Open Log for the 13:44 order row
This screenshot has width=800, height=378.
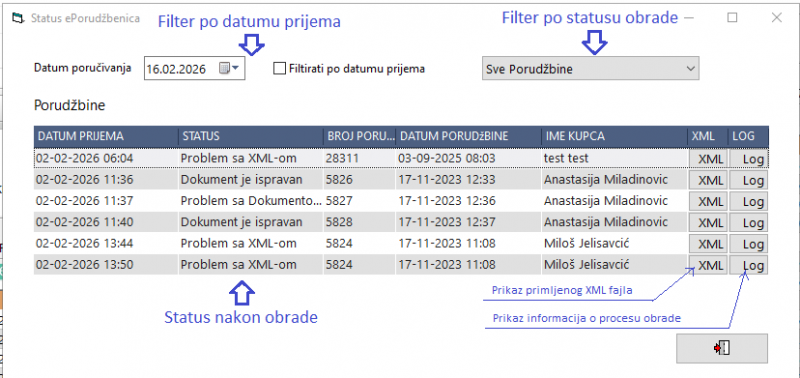coord(748,244)
